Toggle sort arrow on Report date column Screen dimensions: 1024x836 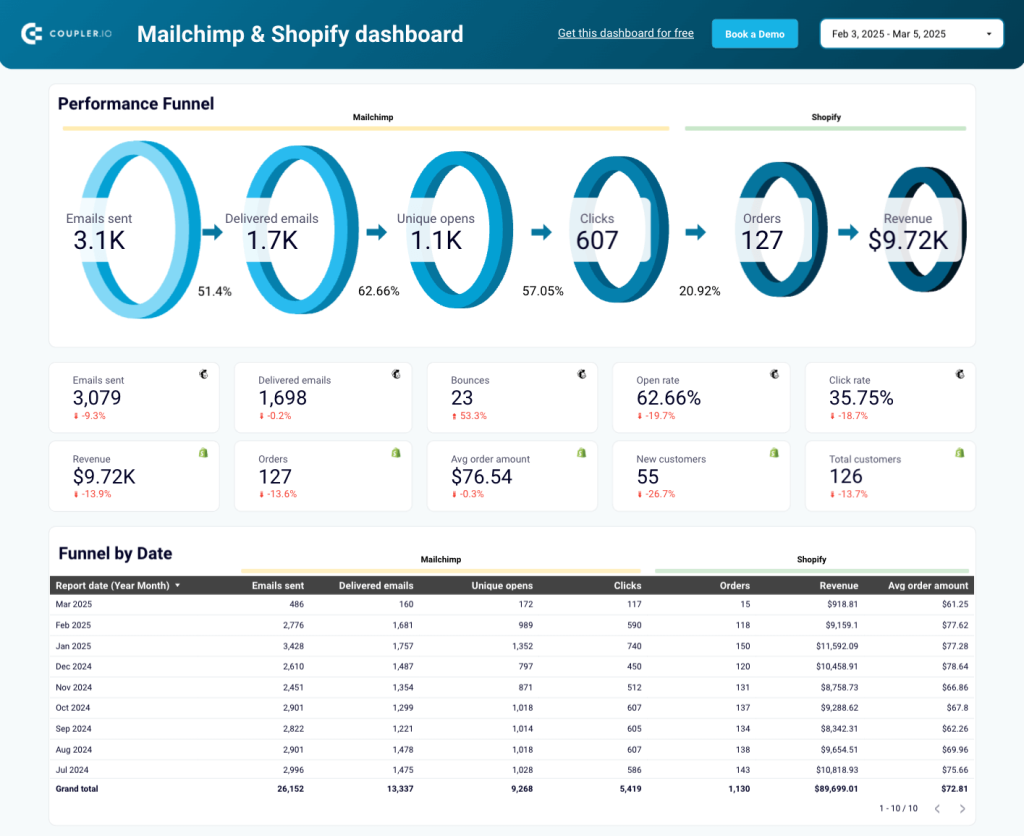coord(178,586)
